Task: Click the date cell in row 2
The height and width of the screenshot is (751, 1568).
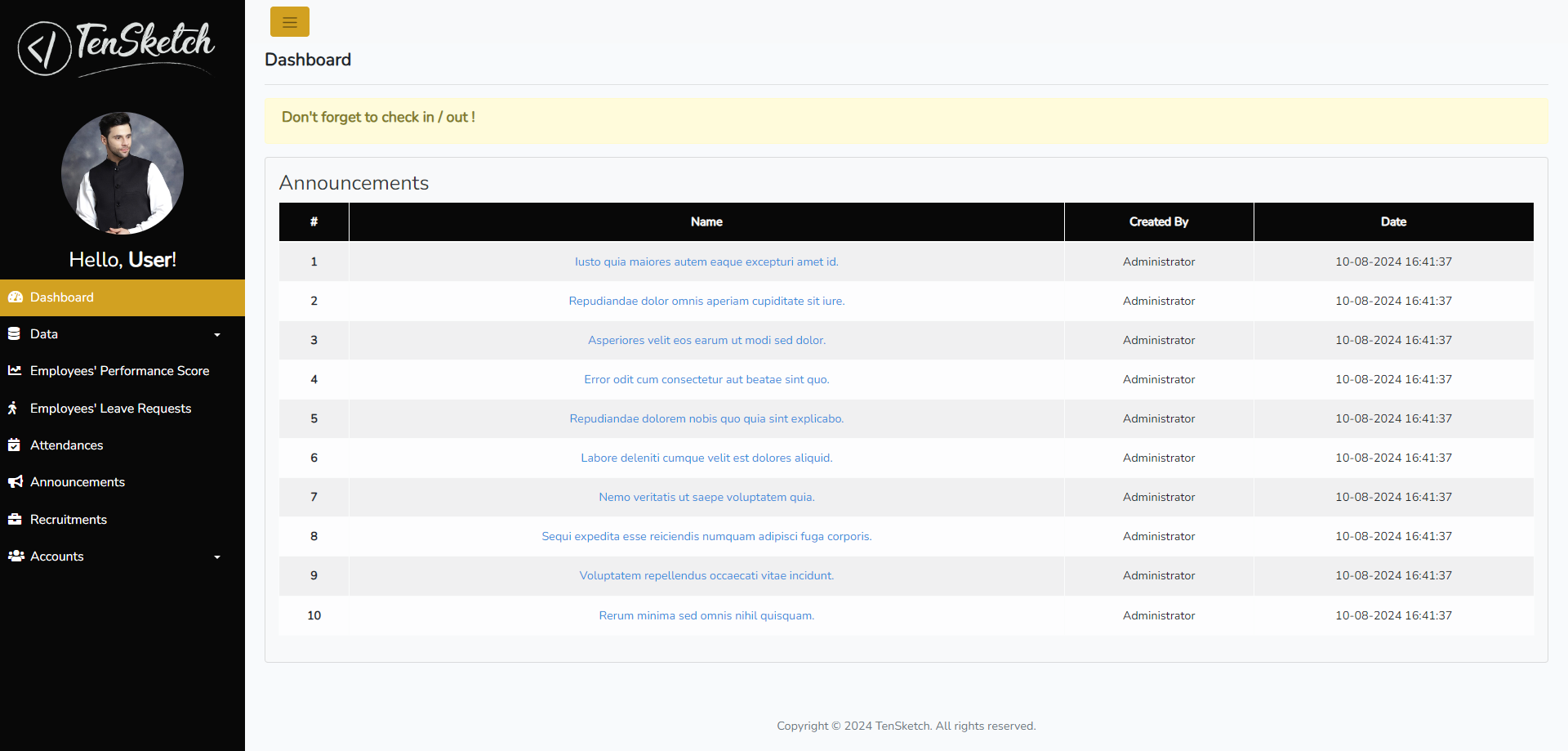Action: point(1393,301)
